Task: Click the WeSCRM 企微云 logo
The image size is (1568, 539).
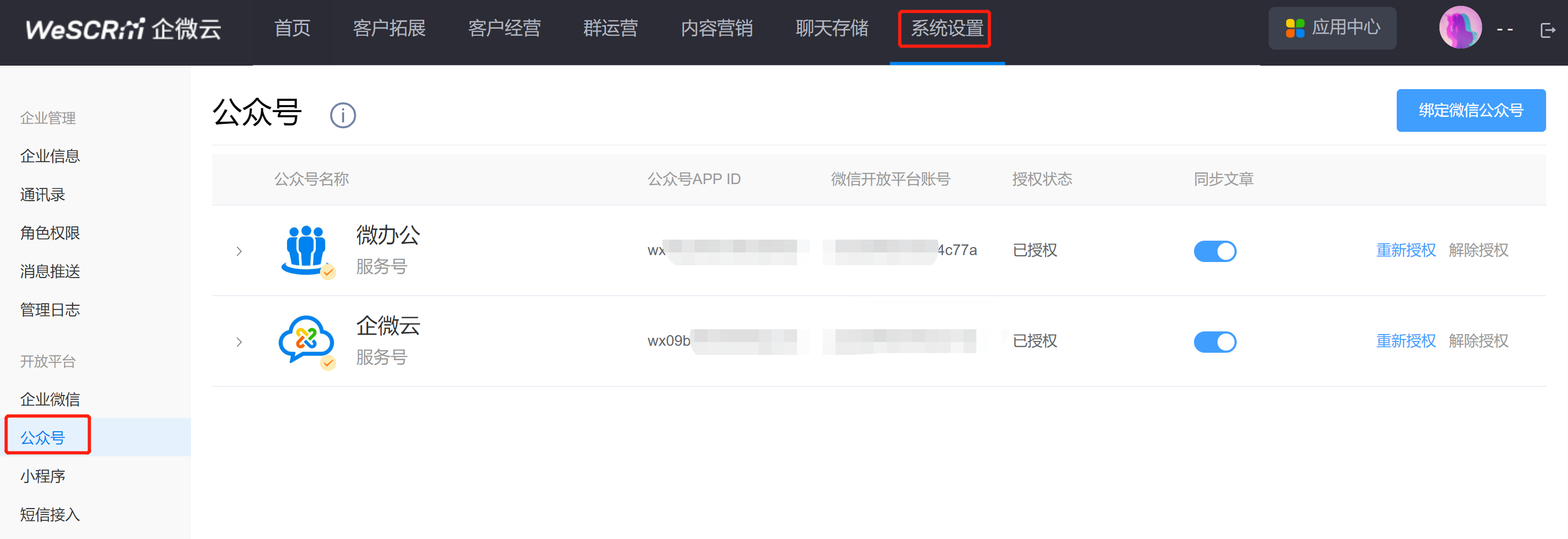Action: coord(123,29)
